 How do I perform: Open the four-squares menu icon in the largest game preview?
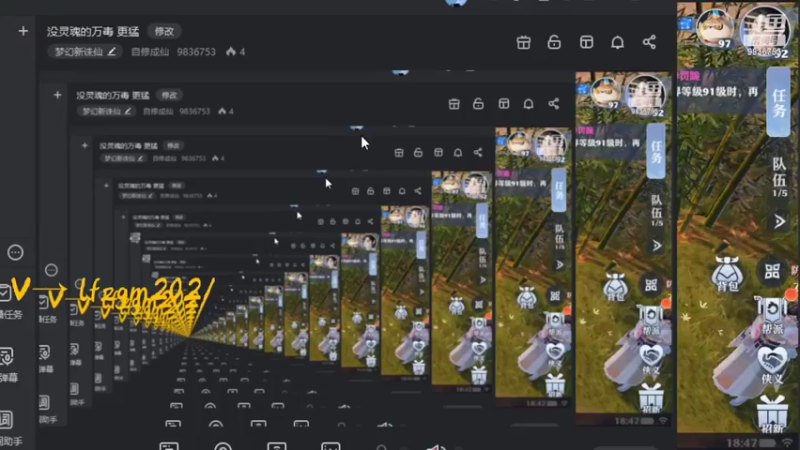(x=772, y=271)
